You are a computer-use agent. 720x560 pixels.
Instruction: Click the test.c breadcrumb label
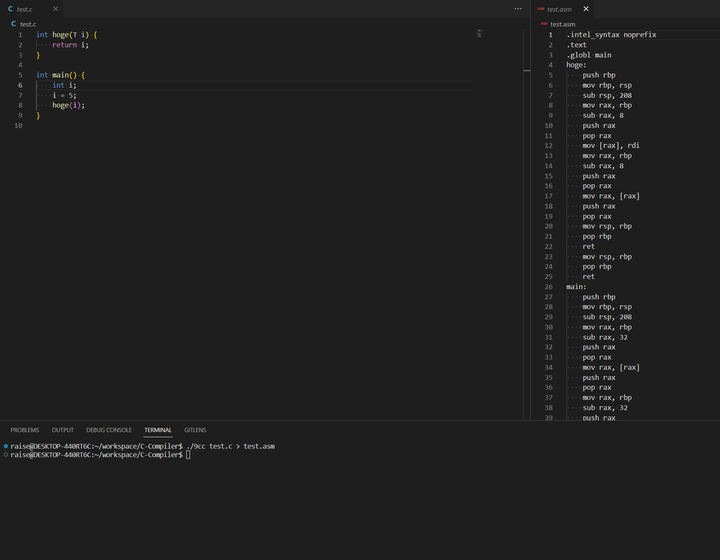[x=28, y=23]
